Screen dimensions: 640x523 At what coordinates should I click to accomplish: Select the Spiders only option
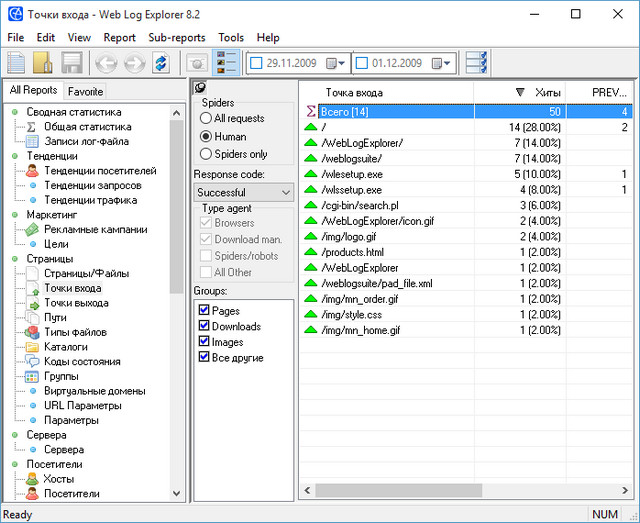[x=206, y=154]
